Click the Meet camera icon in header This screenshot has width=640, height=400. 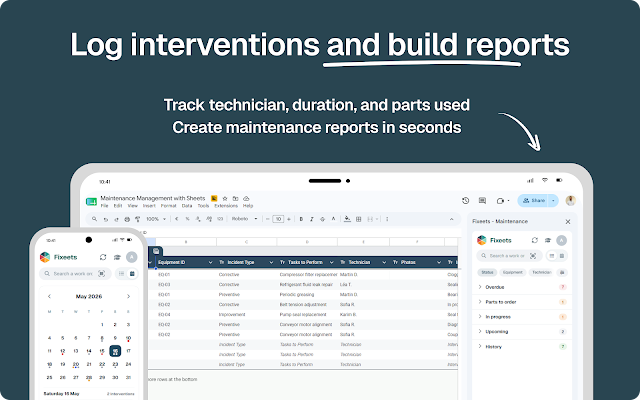coord(500,200)
